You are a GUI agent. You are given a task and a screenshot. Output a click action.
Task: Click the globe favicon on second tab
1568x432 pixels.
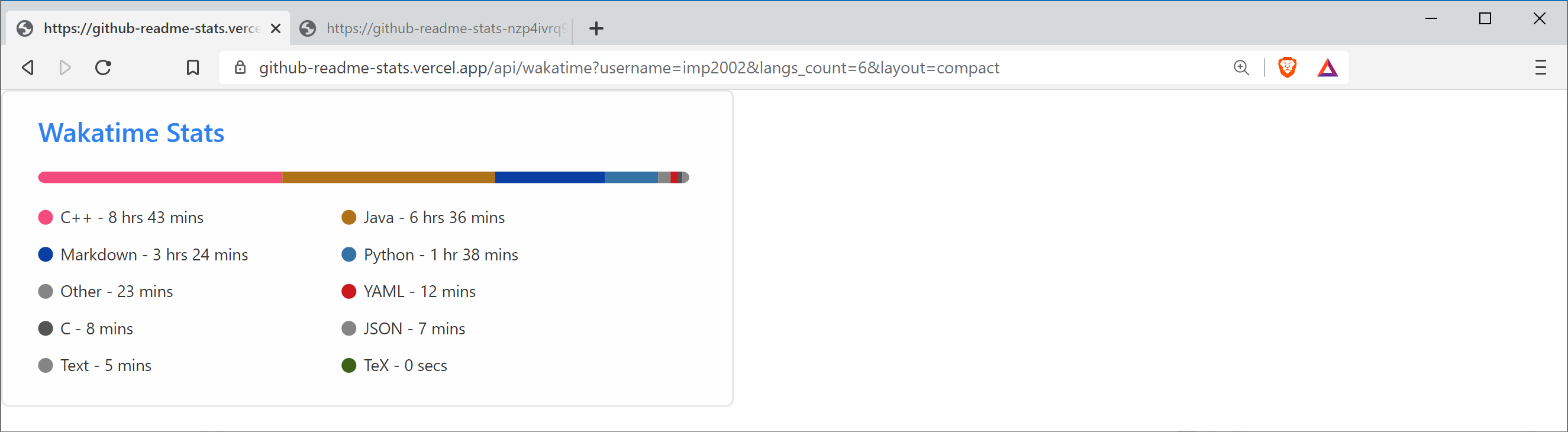pos(308,28)
